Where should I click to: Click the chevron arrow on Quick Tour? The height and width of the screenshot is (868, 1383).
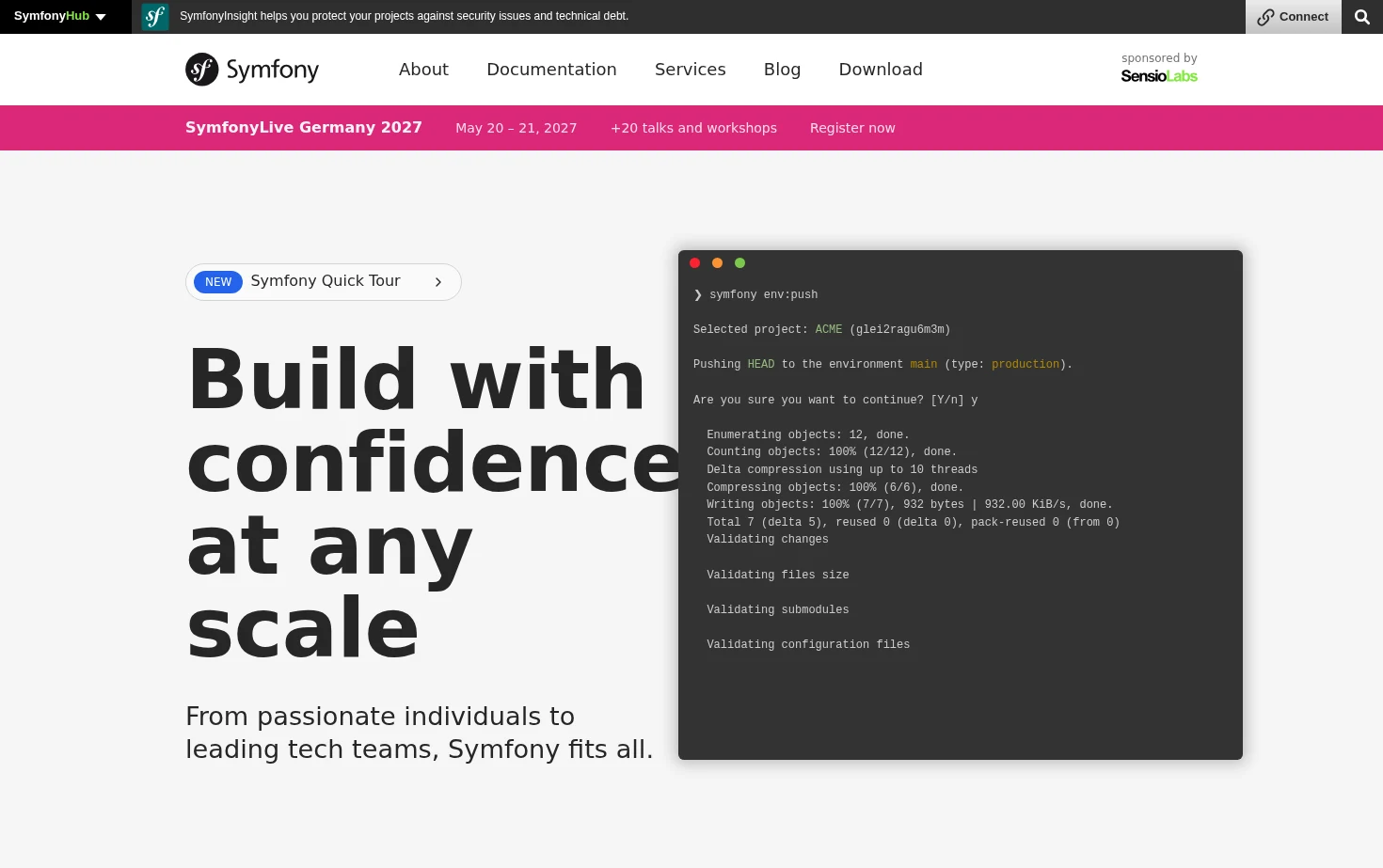[x=438, y=282]
